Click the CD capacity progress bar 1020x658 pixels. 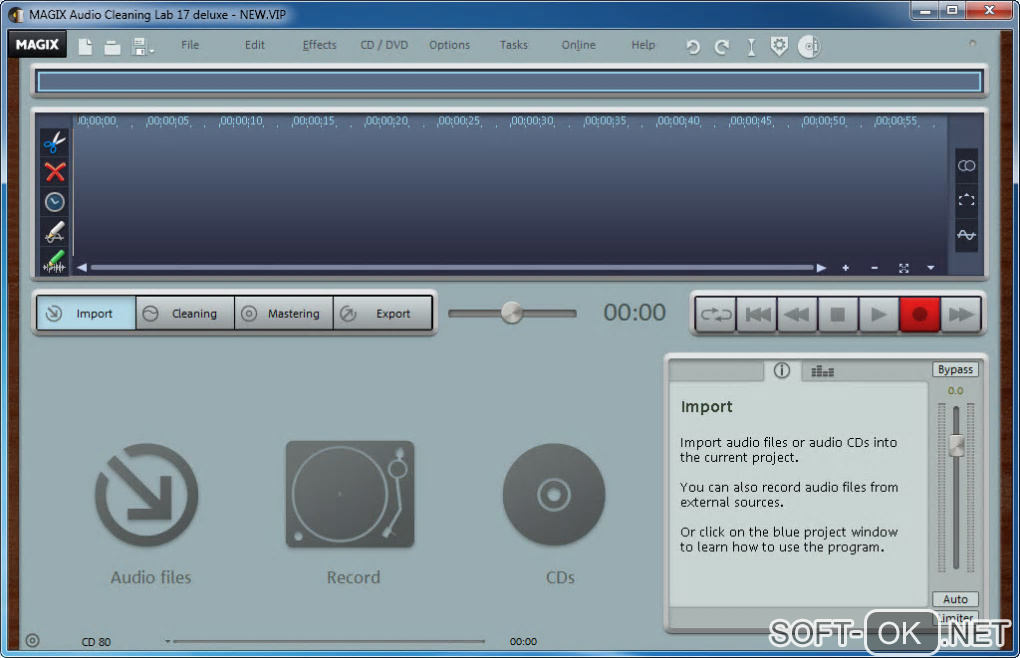[329, 641]
